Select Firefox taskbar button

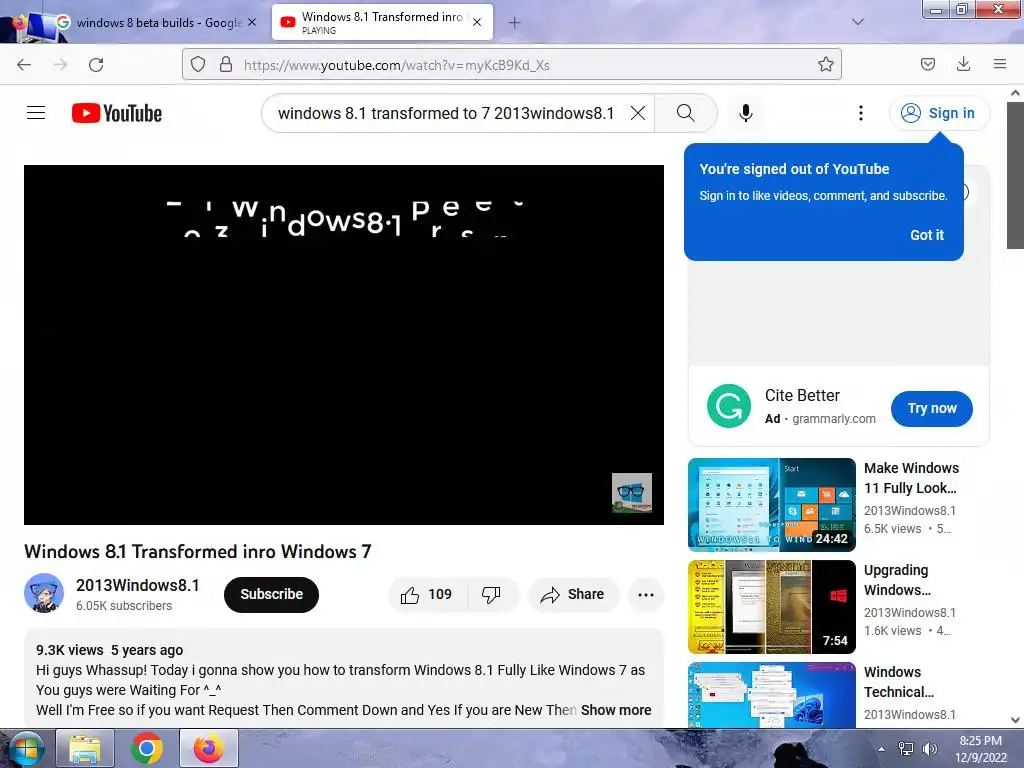(x=208, y=748)
